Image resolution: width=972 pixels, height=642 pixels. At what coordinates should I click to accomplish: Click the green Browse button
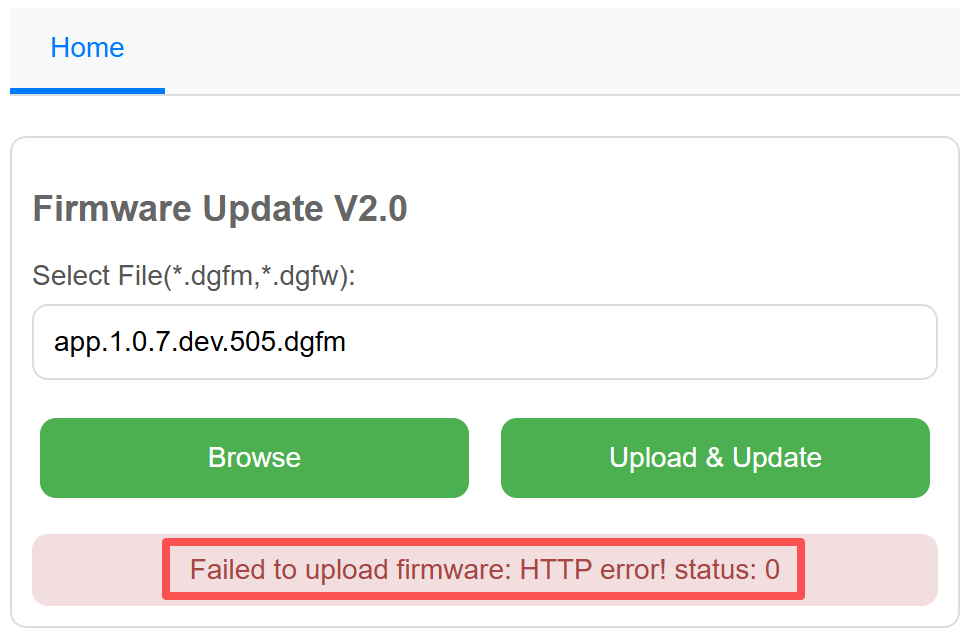pyautogui.click(x=254, y=458)
